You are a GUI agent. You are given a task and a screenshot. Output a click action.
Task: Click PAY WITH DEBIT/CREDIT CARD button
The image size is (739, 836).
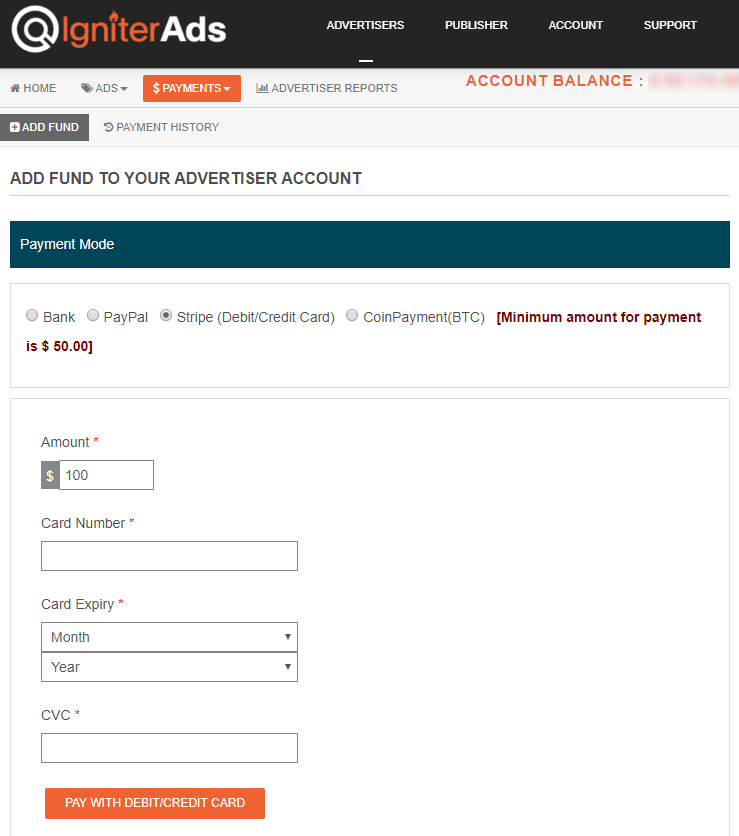155,803
